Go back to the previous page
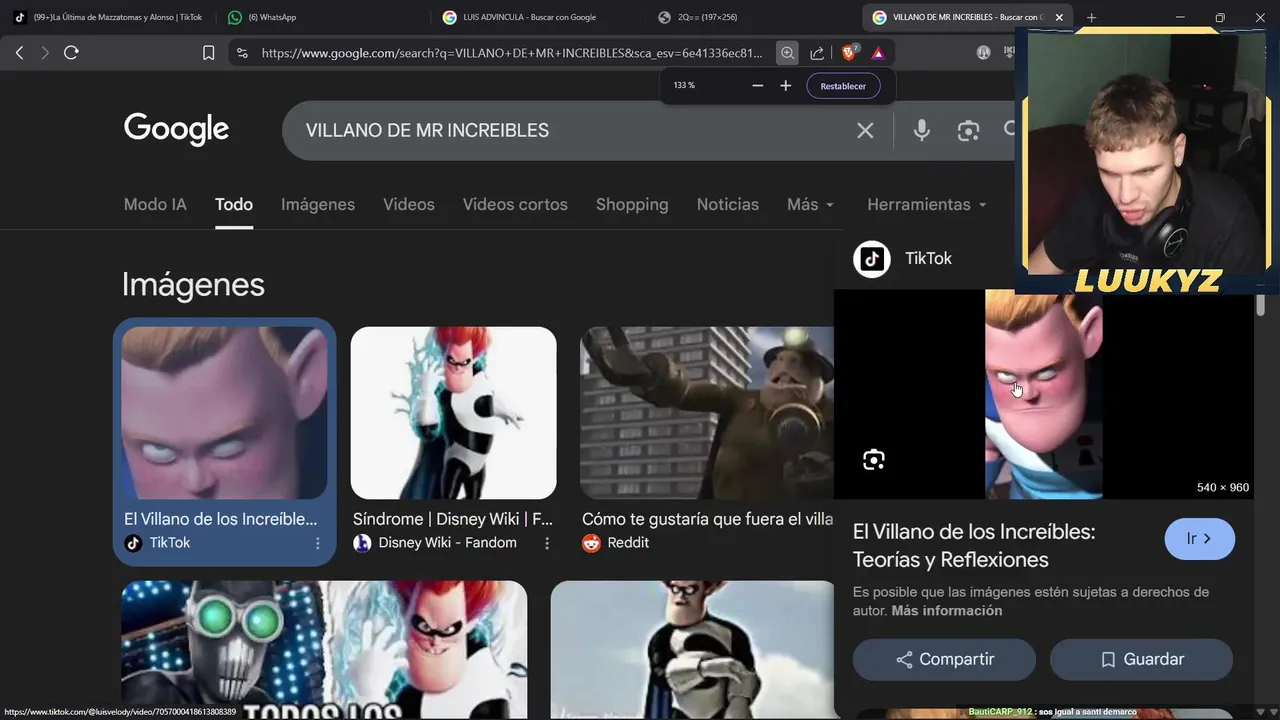The image size is (1280, 720). (x=19, y=53)
